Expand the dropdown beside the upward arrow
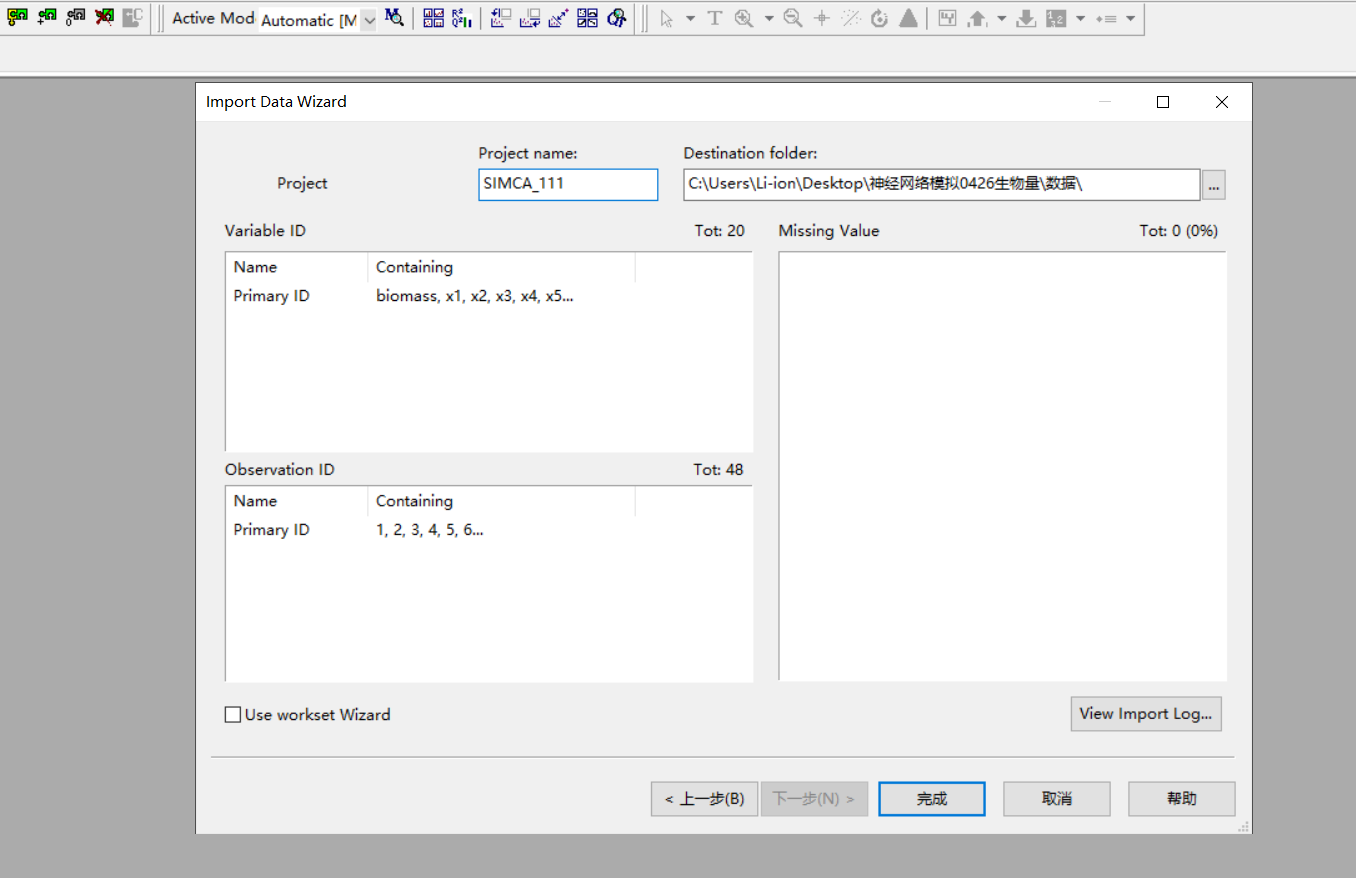Image resolution: width=1356 pixels, height=878 pixels. [1002, 19]
